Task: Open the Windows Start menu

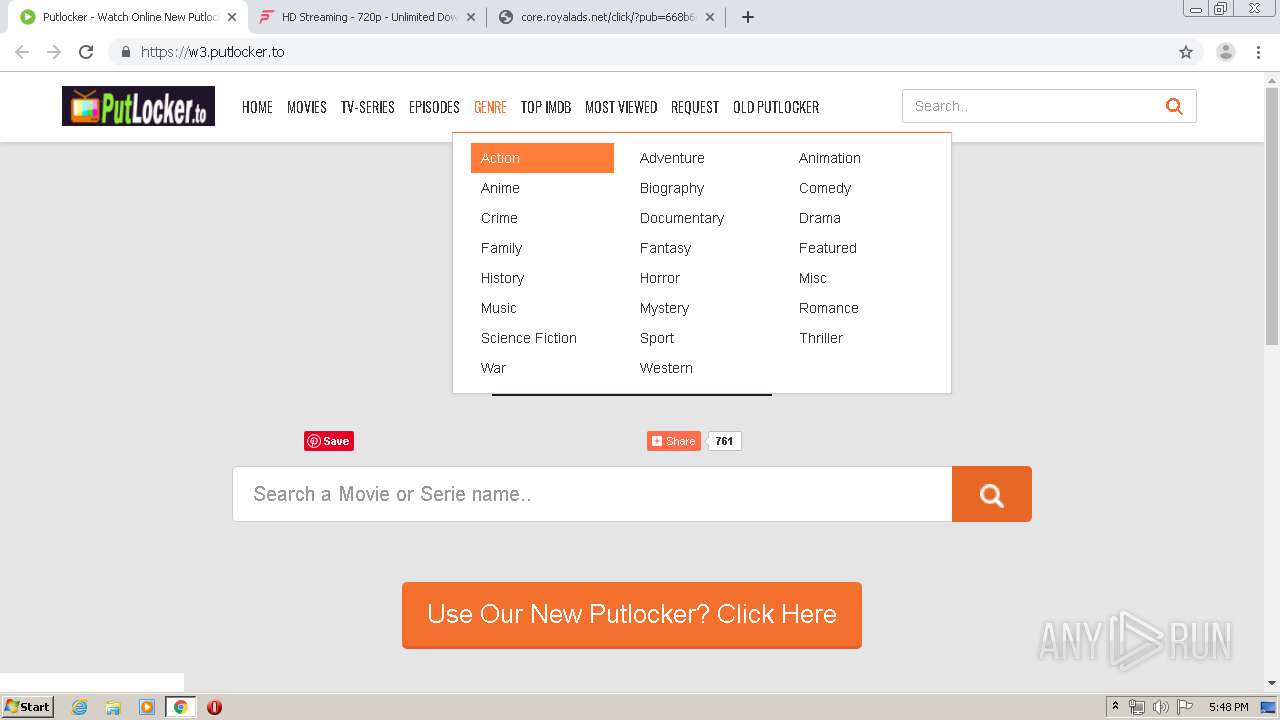Action: click(28, 707)
